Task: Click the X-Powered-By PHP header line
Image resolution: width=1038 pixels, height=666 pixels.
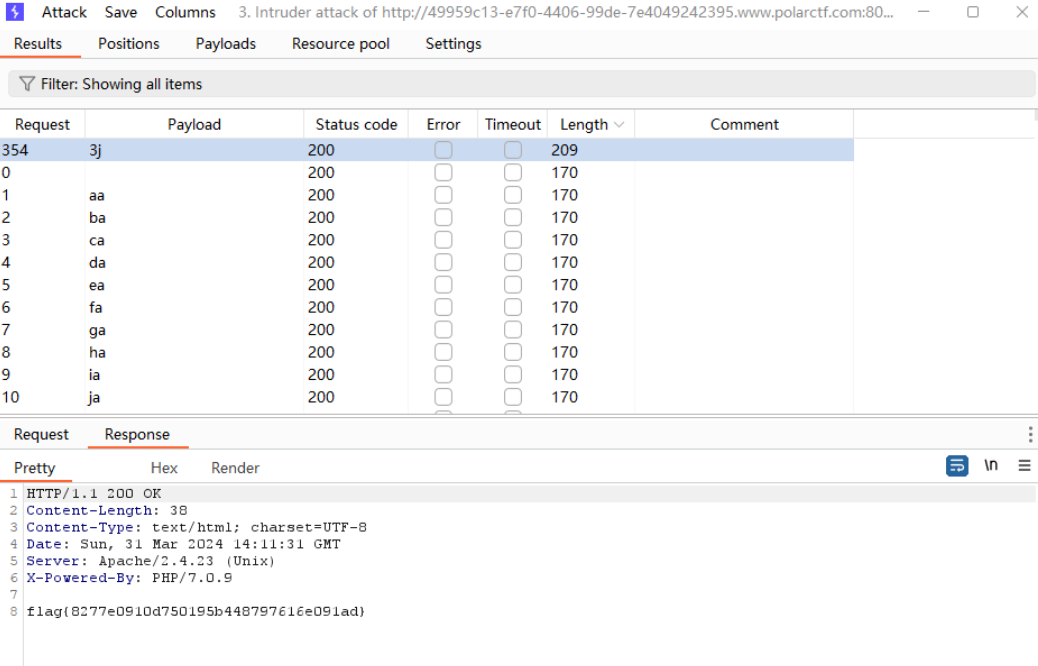Action: 129,577
